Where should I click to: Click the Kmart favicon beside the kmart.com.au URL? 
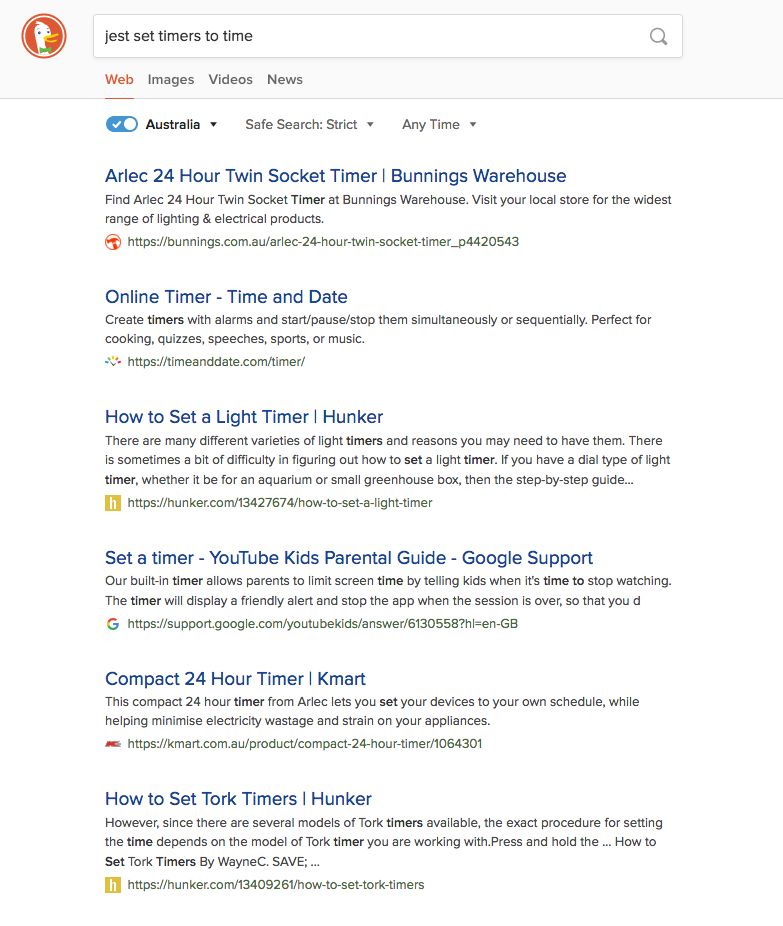click(113, 744)
